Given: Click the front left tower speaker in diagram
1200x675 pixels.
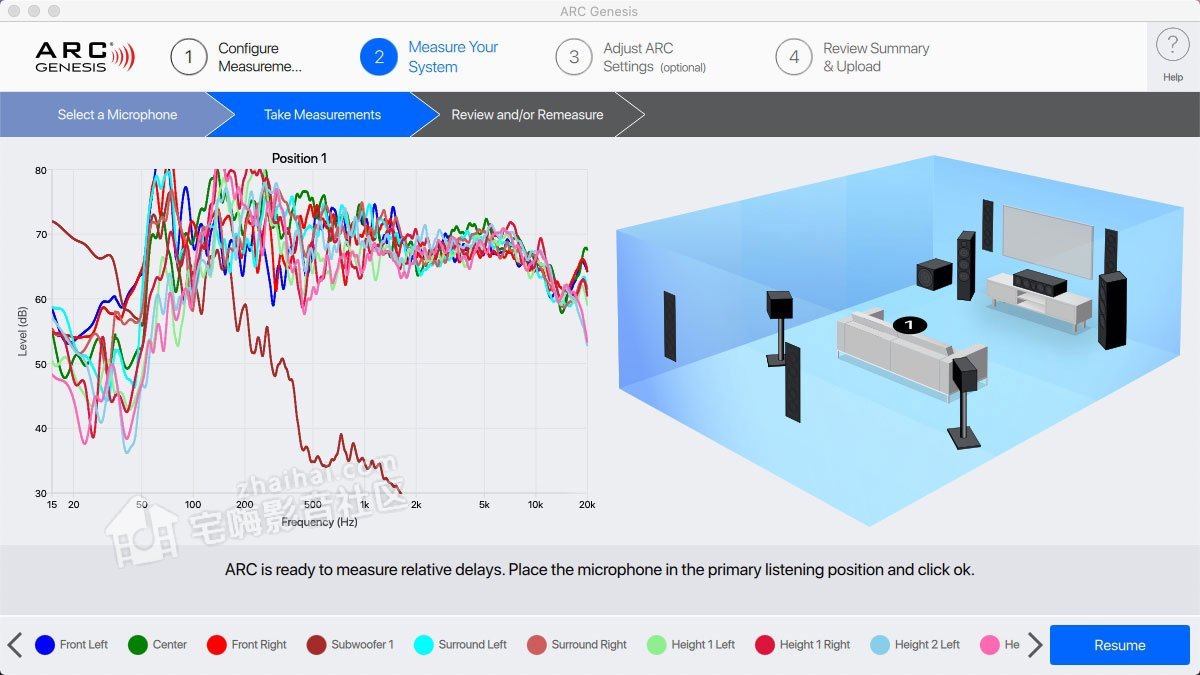Looking at the screenshot, I should [x=965, y=265].
